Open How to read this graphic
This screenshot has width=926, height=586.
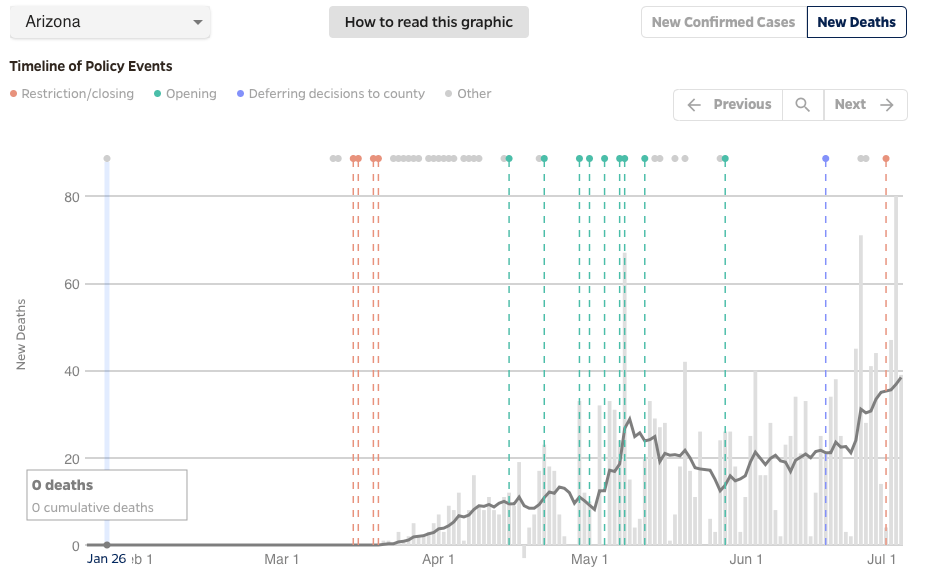coord(428,22)
